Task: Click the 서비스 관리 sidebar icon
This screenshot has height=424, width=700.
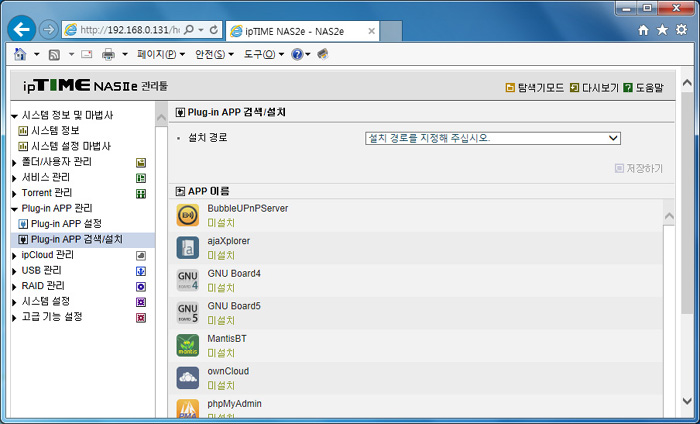Action: 141,178
